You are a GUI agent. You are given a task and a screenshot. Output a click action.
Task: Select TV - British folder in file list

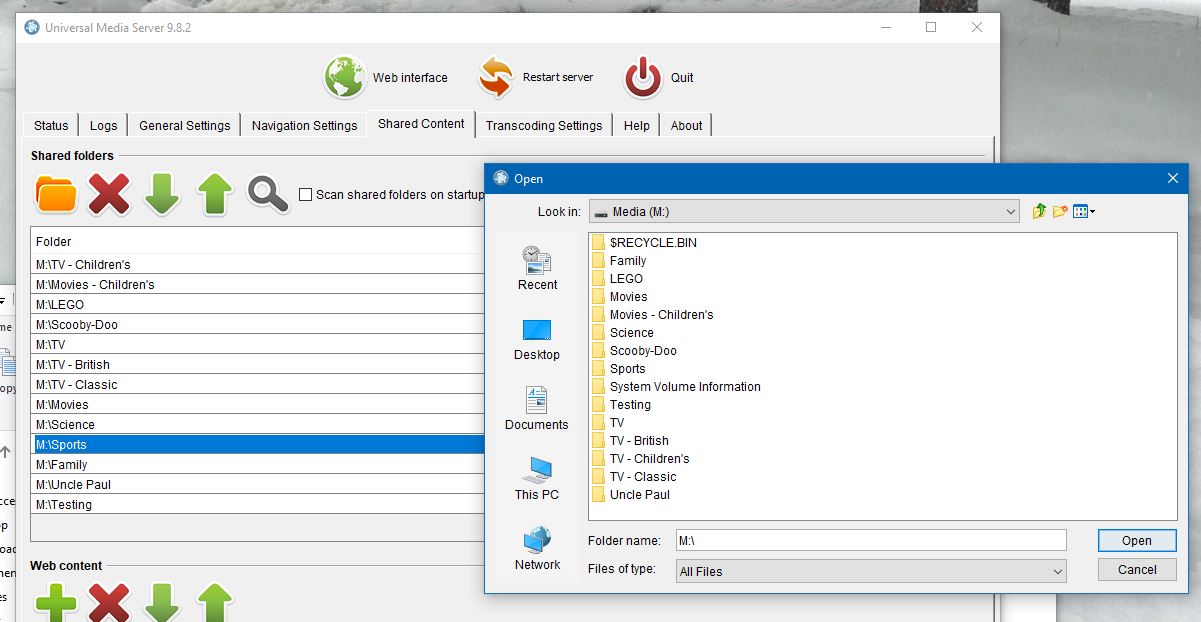pyautogui.click(x=631, y=441)
